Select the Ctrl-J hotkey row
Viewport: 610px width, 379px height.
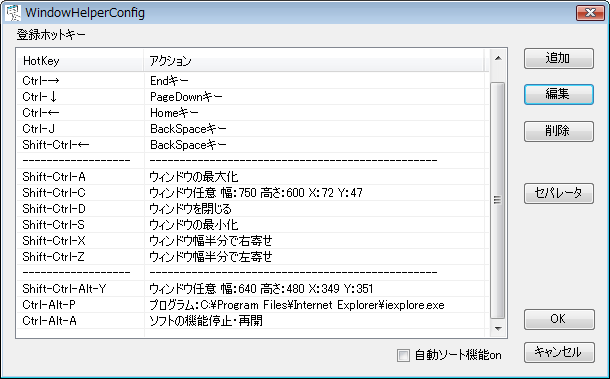point(252,129)
